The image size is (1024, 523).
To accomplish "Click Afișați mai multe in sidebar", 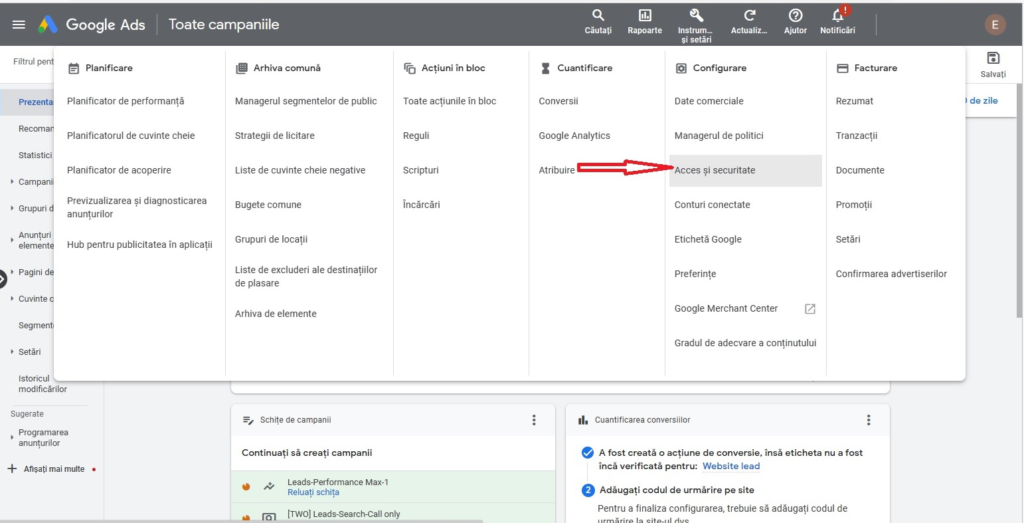I will click(54, 469).
